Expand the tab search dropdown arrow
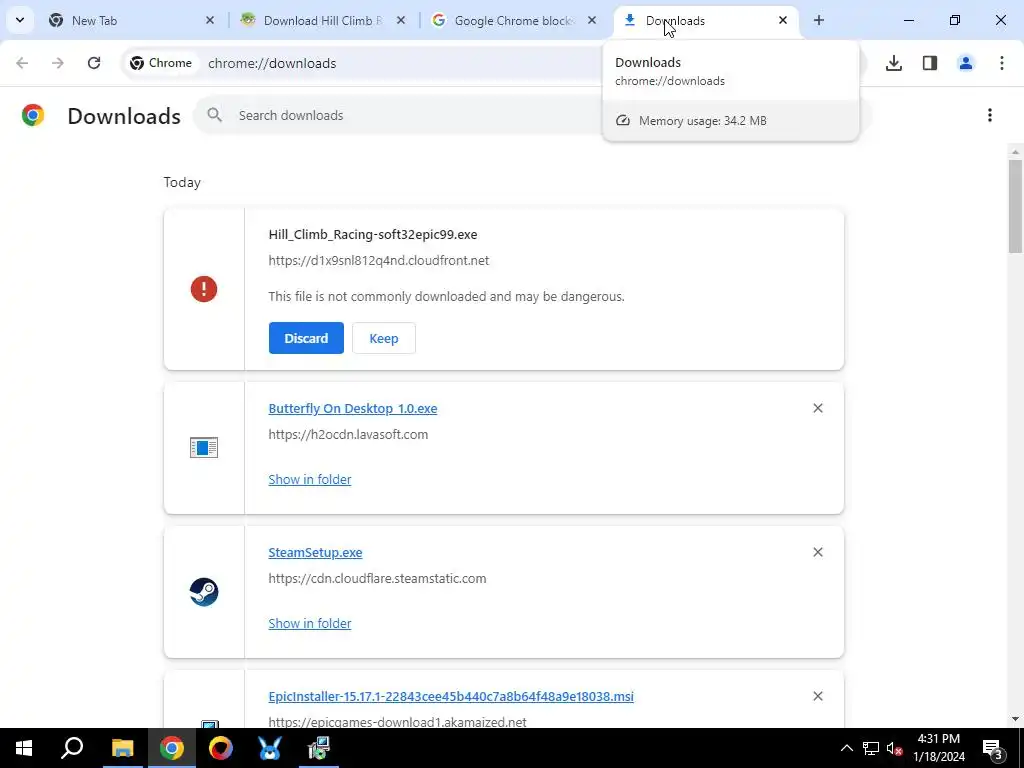 pos(20,20)
